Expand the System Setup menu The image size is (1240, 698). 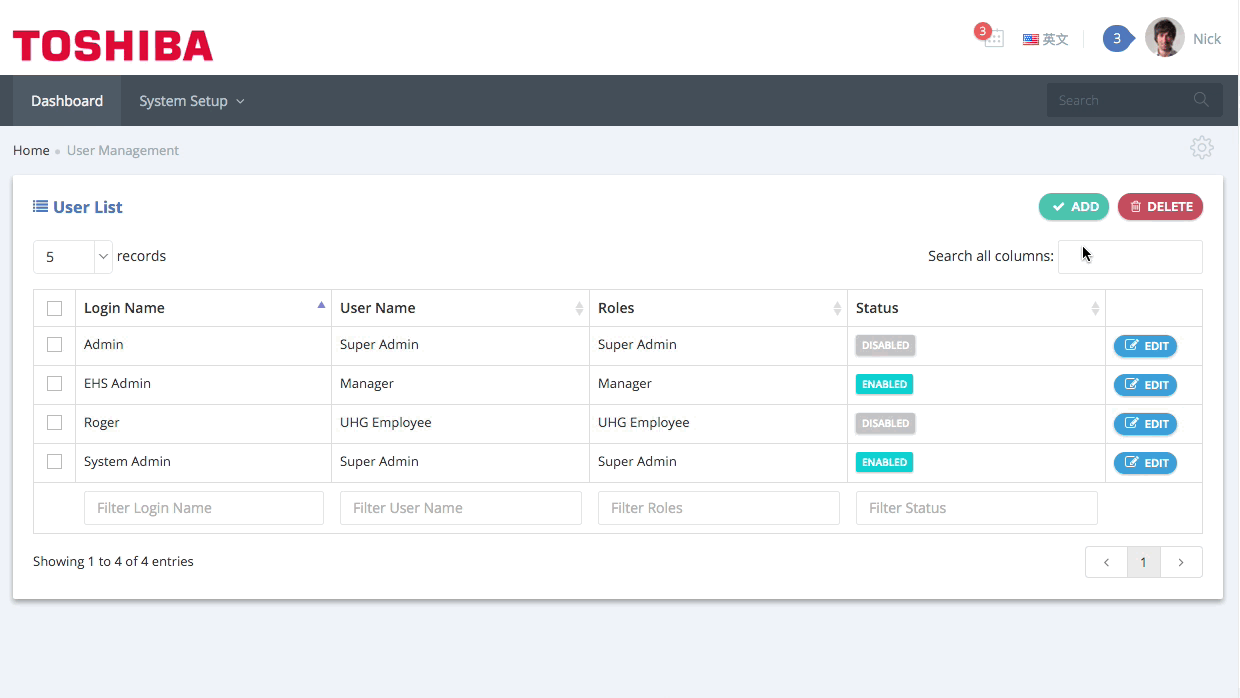pyautogui.click(x=191, y=101)
